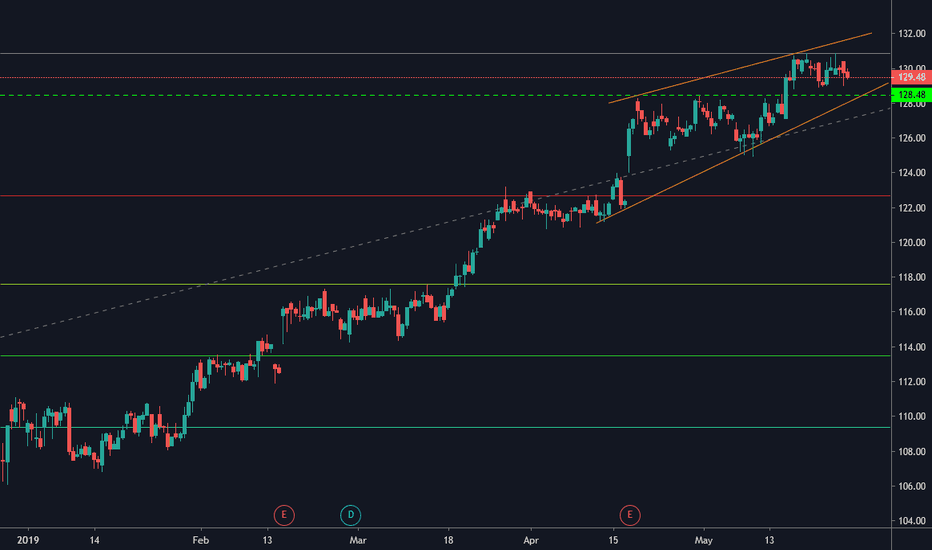Click the 2019 label on time axis
Viewport: 932px width, 550px height.
pyautogui.click(x=28, y=540)
